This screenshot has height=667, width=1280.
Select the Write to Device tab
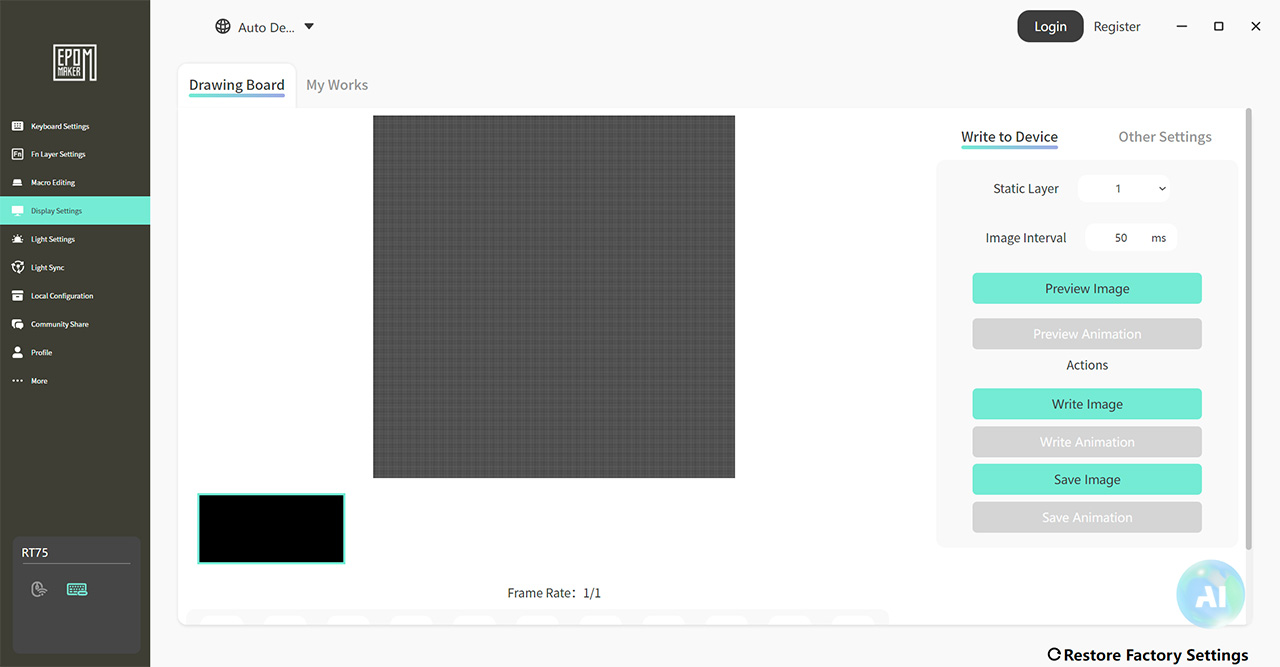[x=1009, y=137]
